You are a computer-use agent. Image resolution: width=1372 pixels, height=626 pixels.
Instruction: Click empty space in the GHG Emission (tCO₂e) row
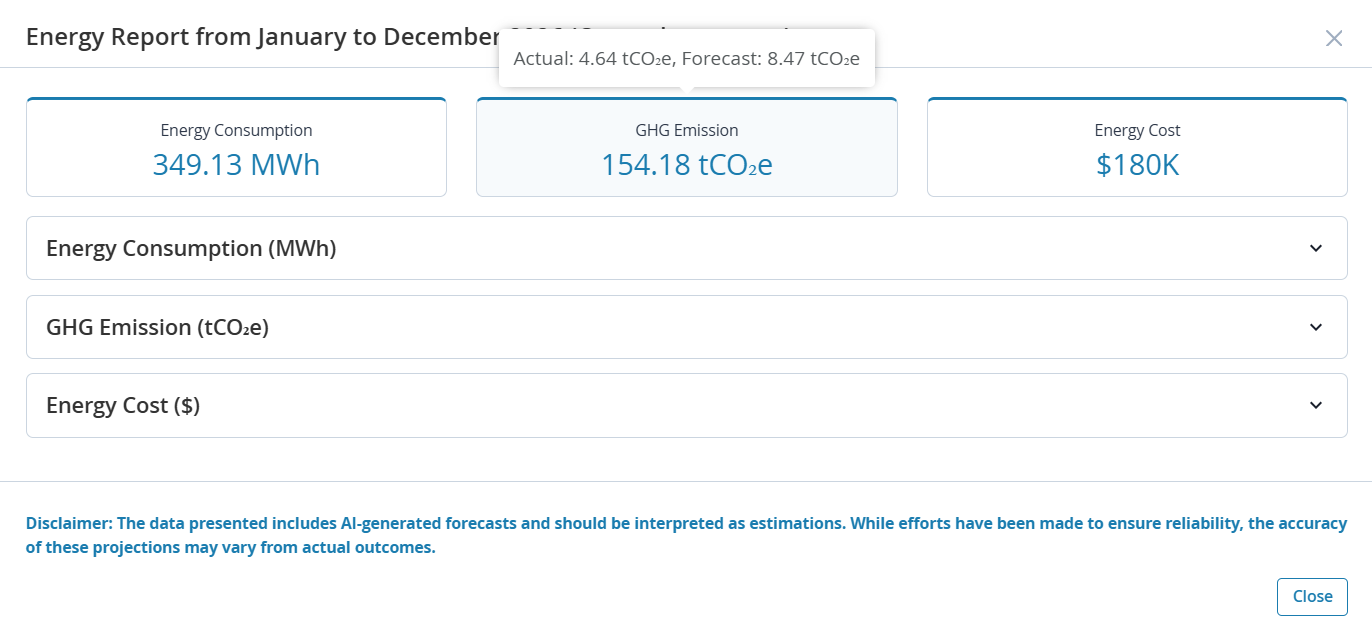click(x=800, y=327)
